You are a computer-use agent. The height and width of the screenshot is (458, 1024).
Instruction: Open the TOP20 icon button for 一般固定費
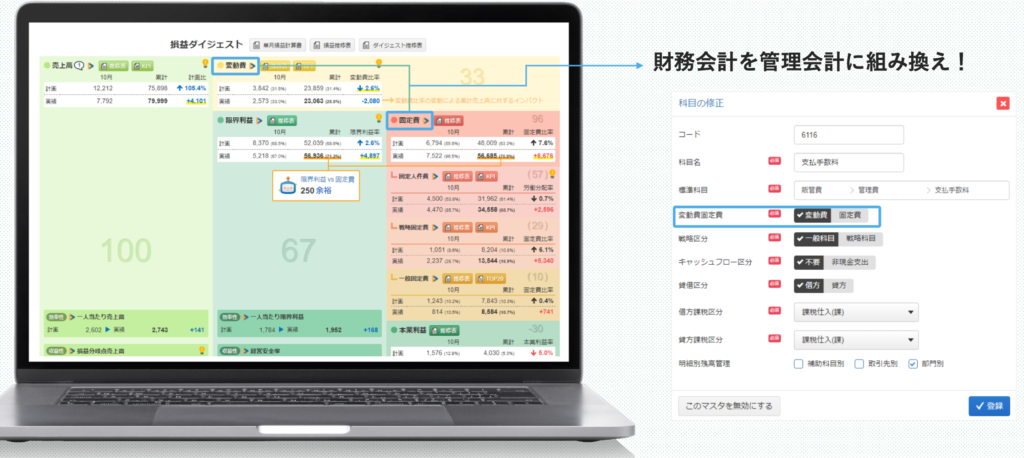[x=491, y=278]
